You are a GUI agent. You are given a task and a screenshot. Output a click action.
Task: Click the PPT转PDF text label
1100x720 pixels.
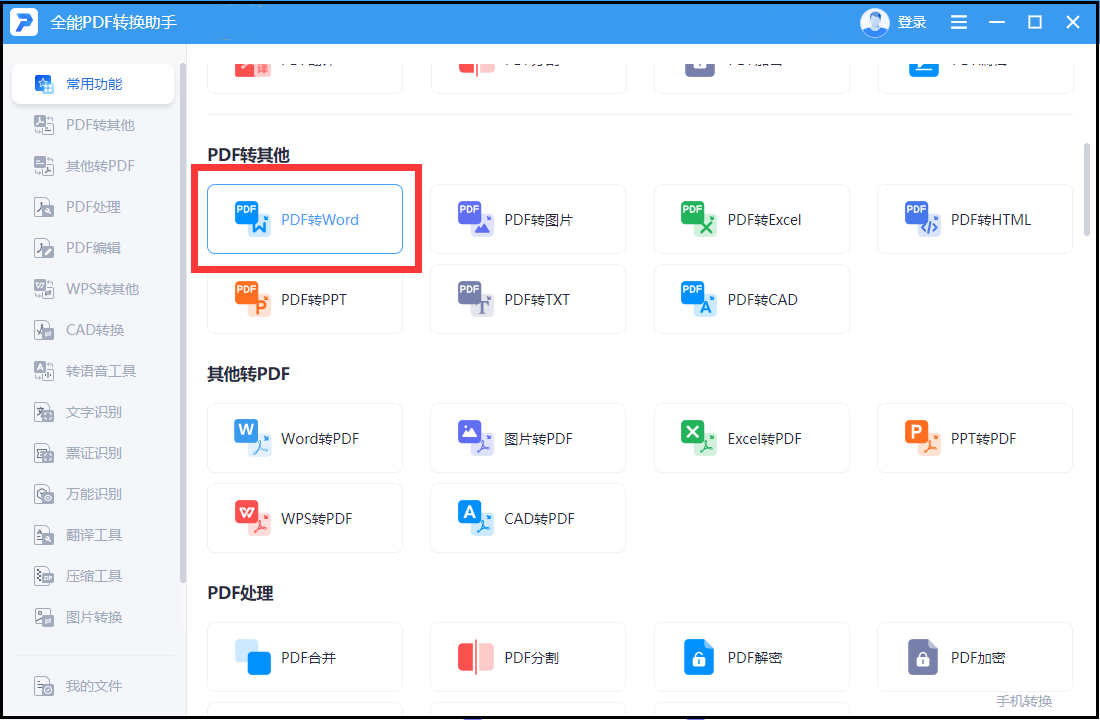coord(984,439)
